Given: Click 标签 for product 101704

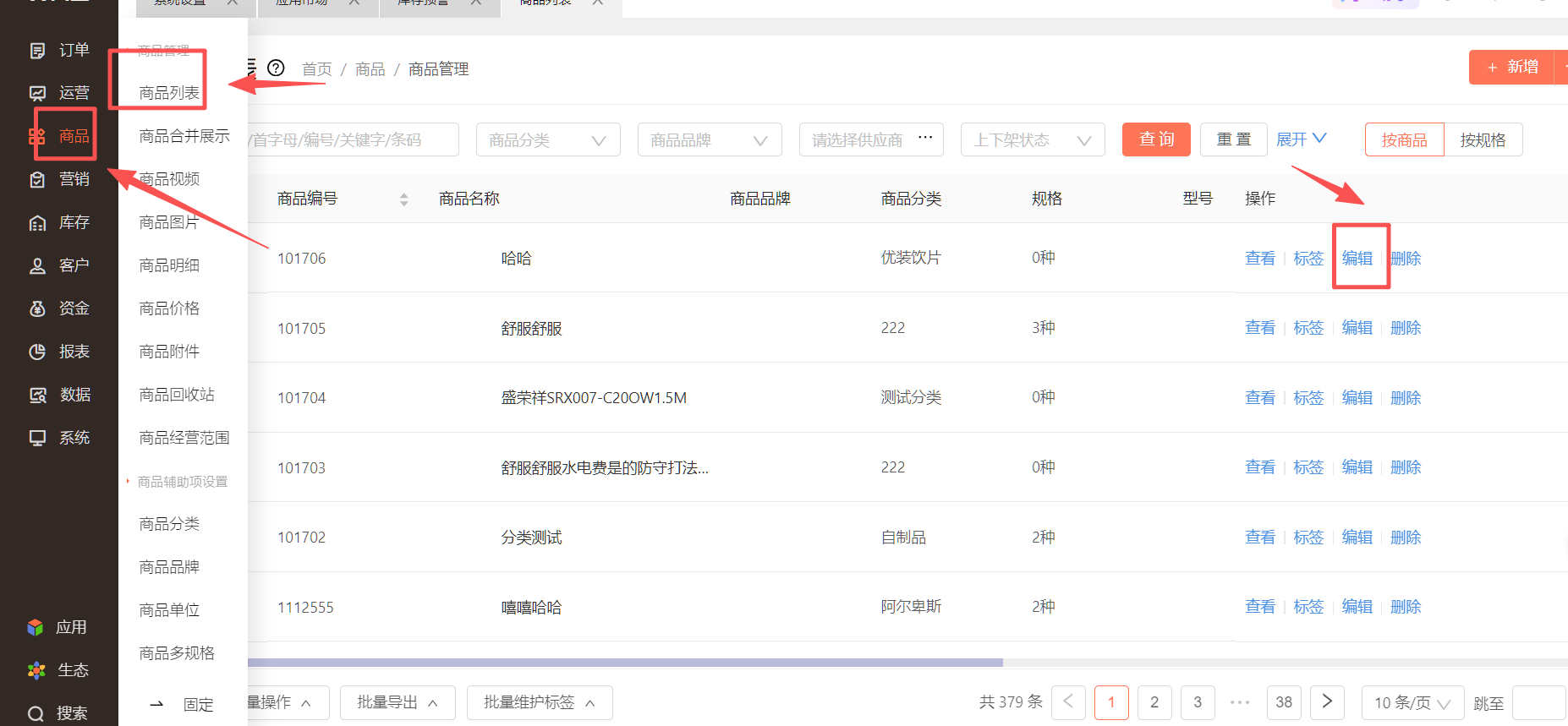Looking at the screenshot, I should [1308, 398].
